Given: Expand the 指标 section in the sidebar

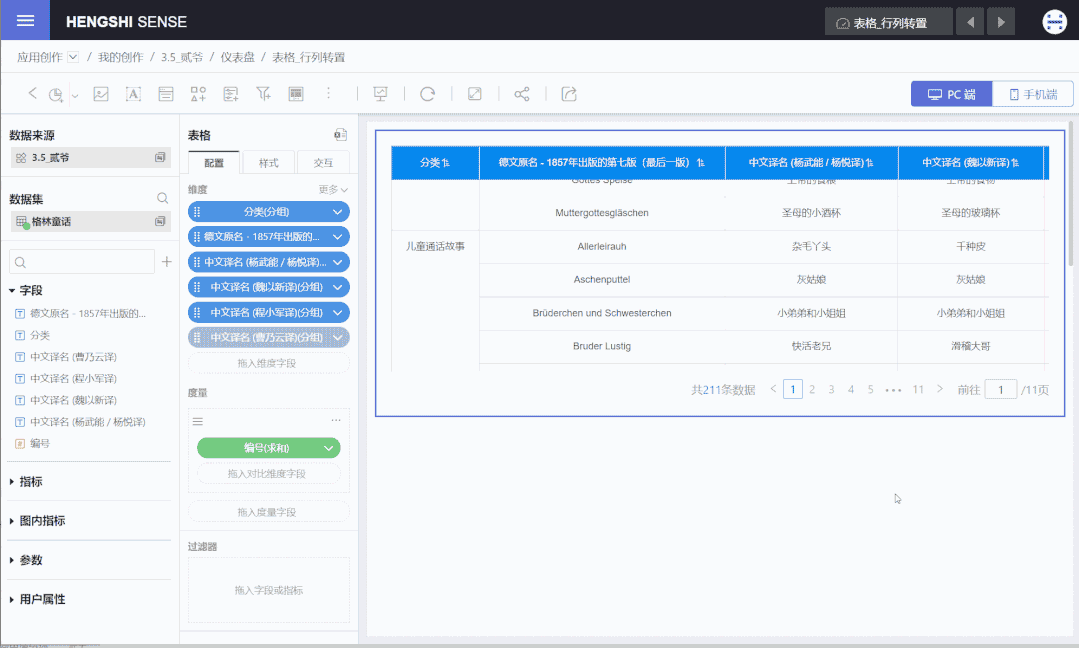Looking at the screenshot, I should pyautogui.click(x=31, y=482).
